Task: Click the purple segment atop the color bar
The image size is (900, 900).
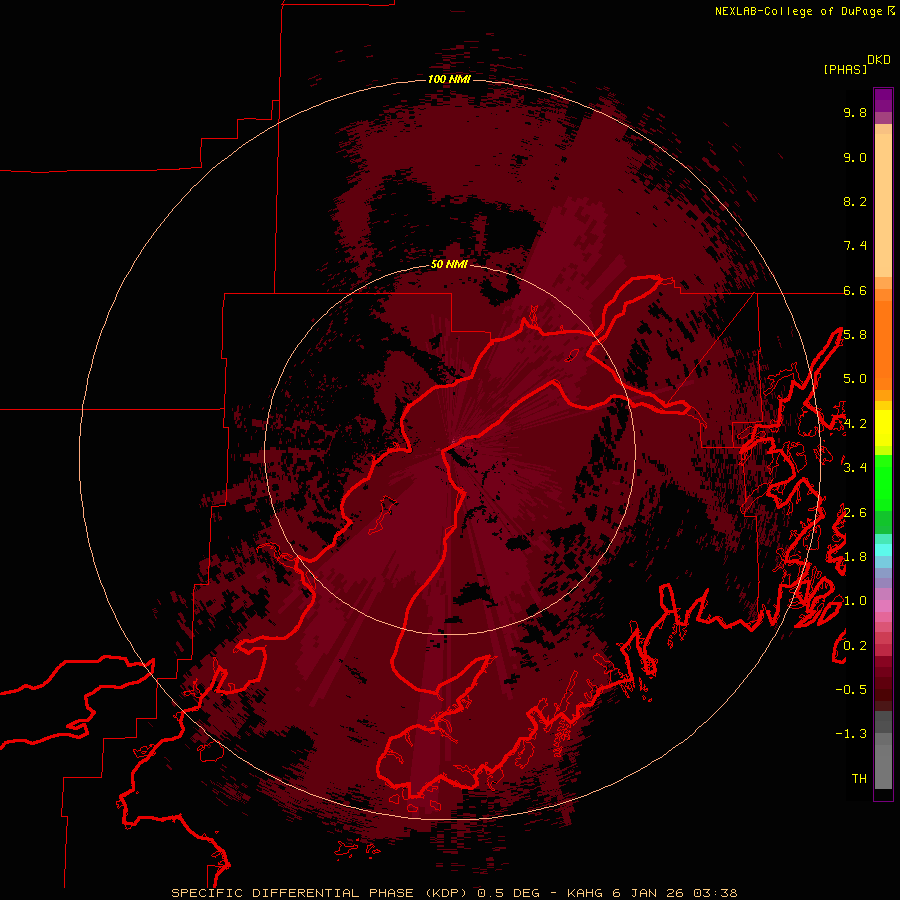Action: 883,100
